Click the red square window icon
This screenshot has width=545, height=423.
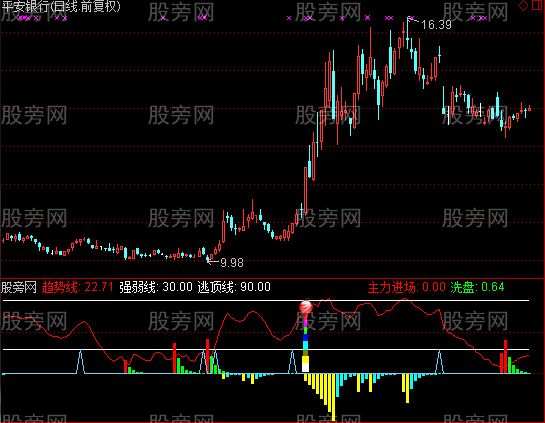tap(538, 5)
